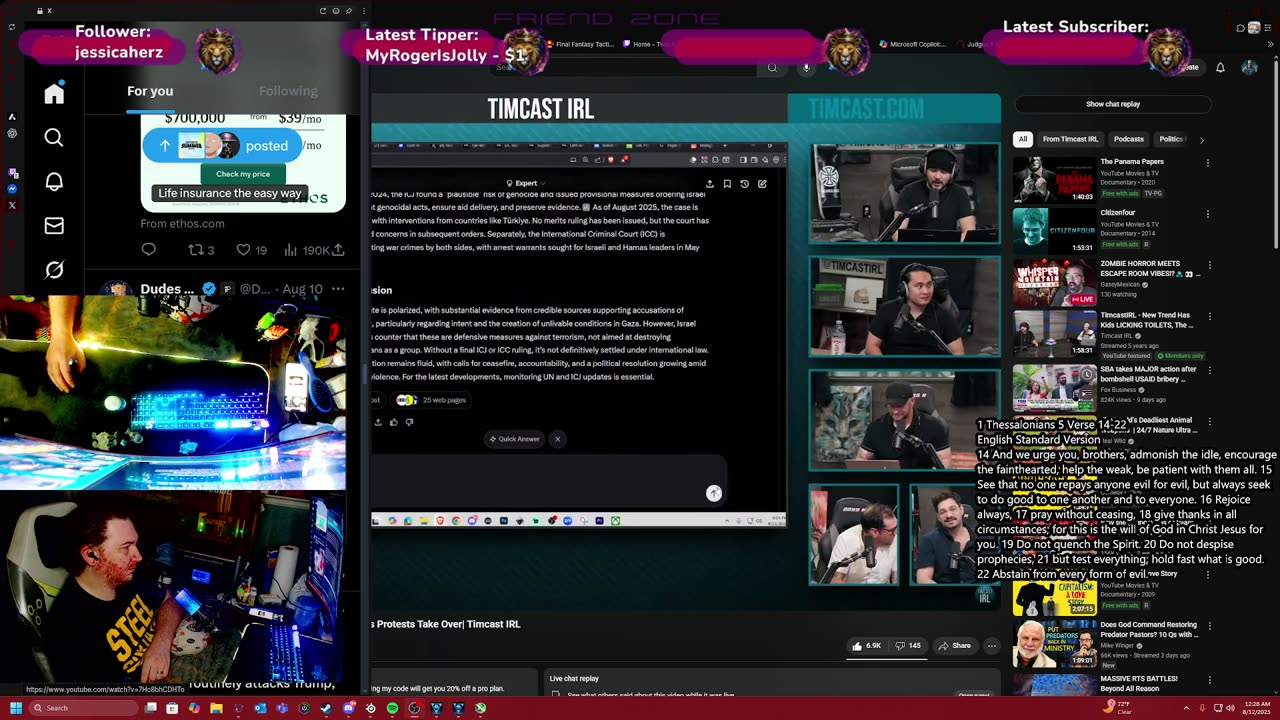This screenshot has width=1280, height=720.
Task: Click Show chat replay button
Action: (1113, 104)
